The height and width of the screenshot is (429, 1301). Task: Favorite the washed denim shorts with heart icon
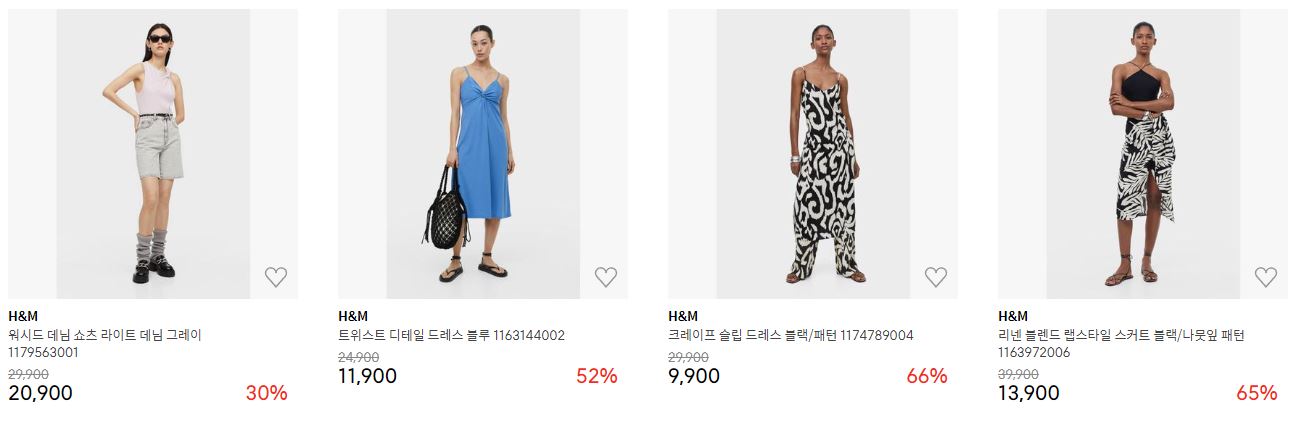click(x=276, y=277)
